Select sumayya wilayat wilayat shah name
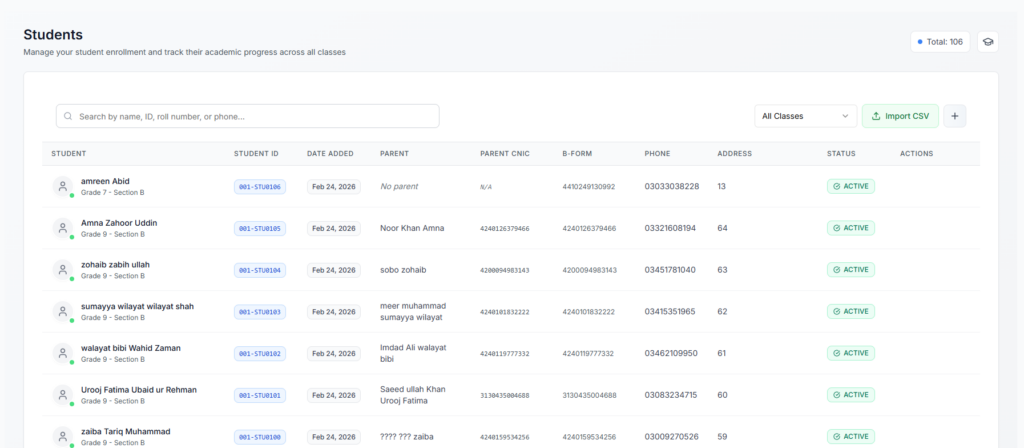Screen dimensions: 1024x448 pyautogui.click(x=137, y=306)
